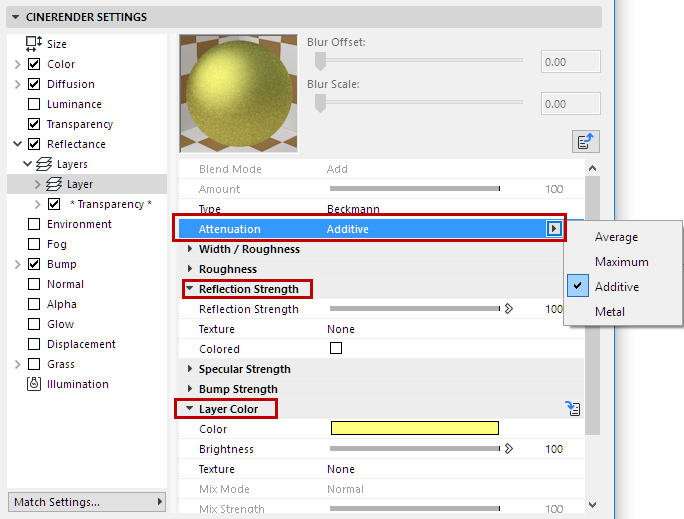
Task: Click the Size icon in channel list
Action: [34, 44]
